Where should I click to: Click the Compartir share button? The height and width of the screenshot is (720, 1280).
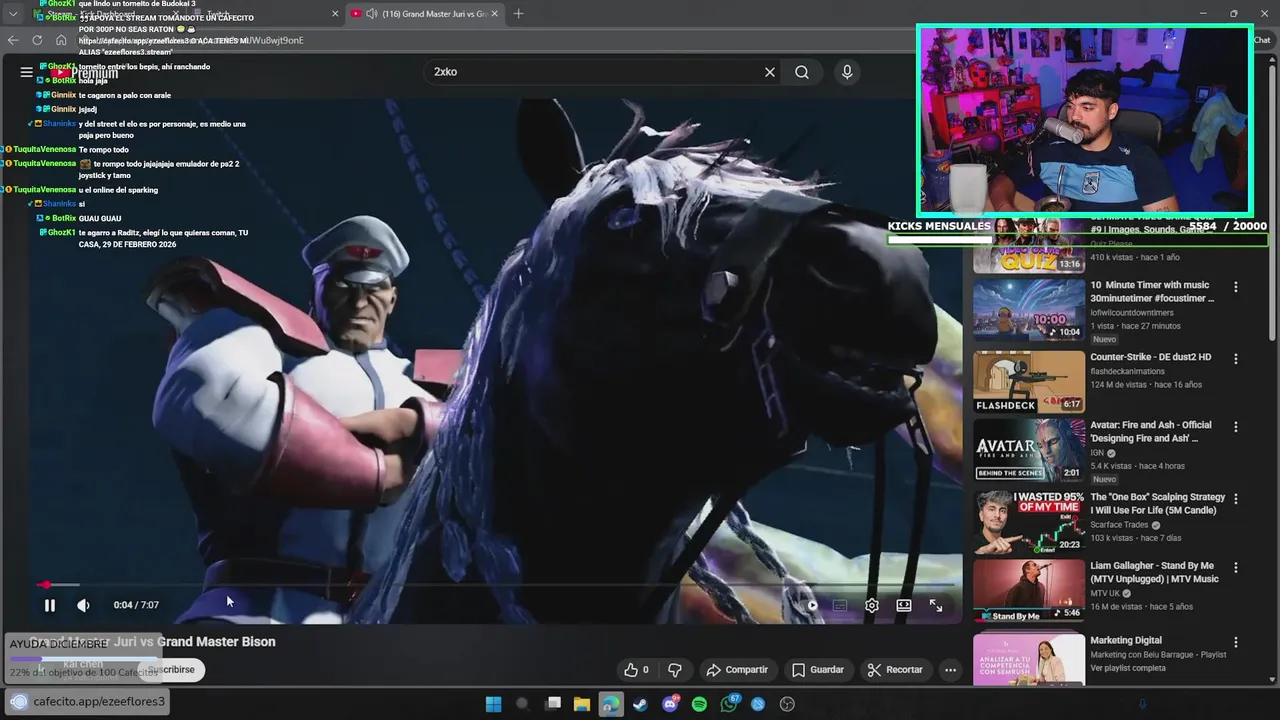point(737,670)
